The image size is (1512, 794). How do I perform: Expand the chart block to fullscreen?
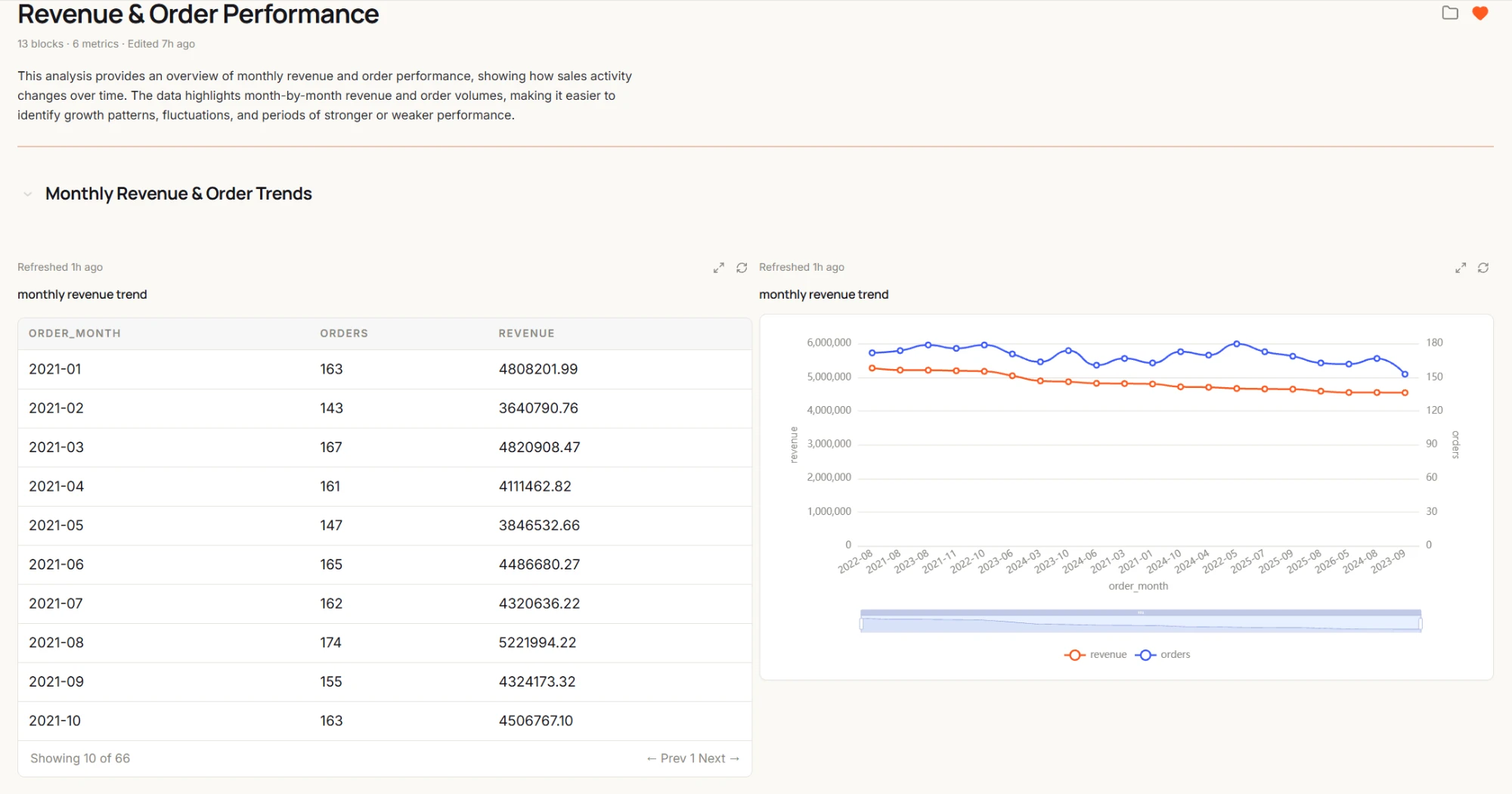click(x=1461, y=268)
